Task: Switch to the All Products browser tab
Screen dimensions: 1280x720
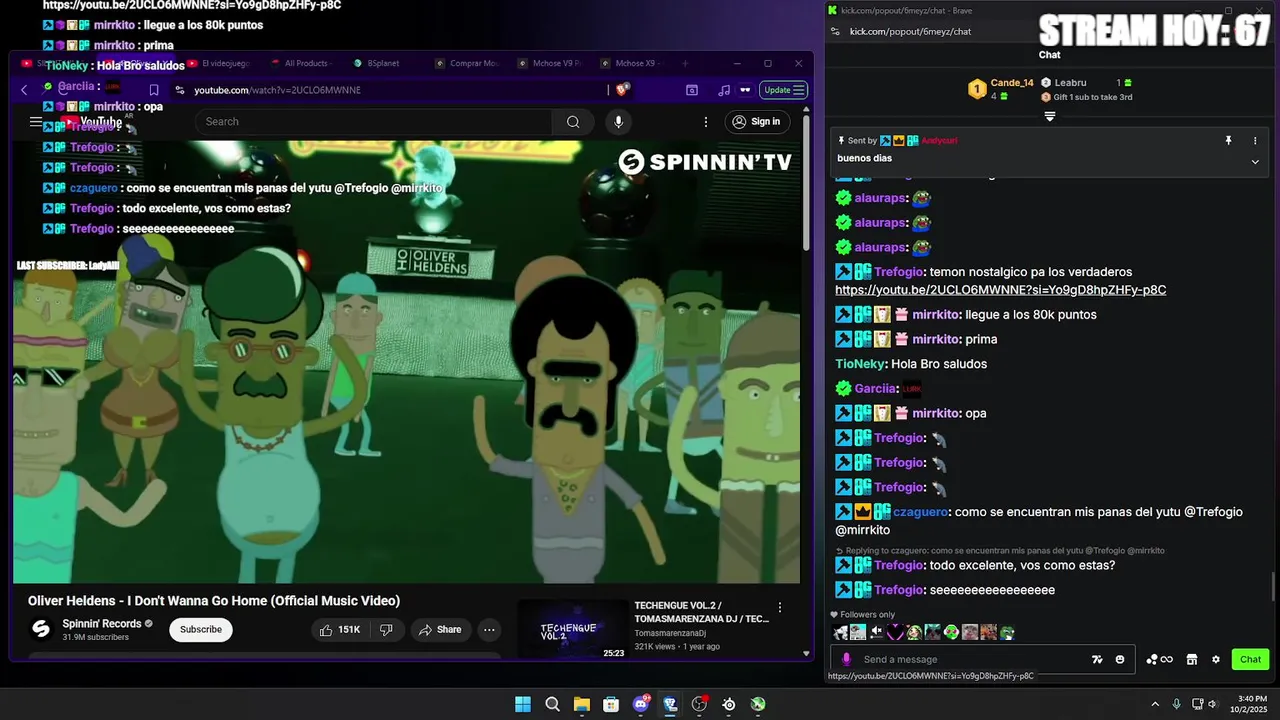Action: (306, 63)
